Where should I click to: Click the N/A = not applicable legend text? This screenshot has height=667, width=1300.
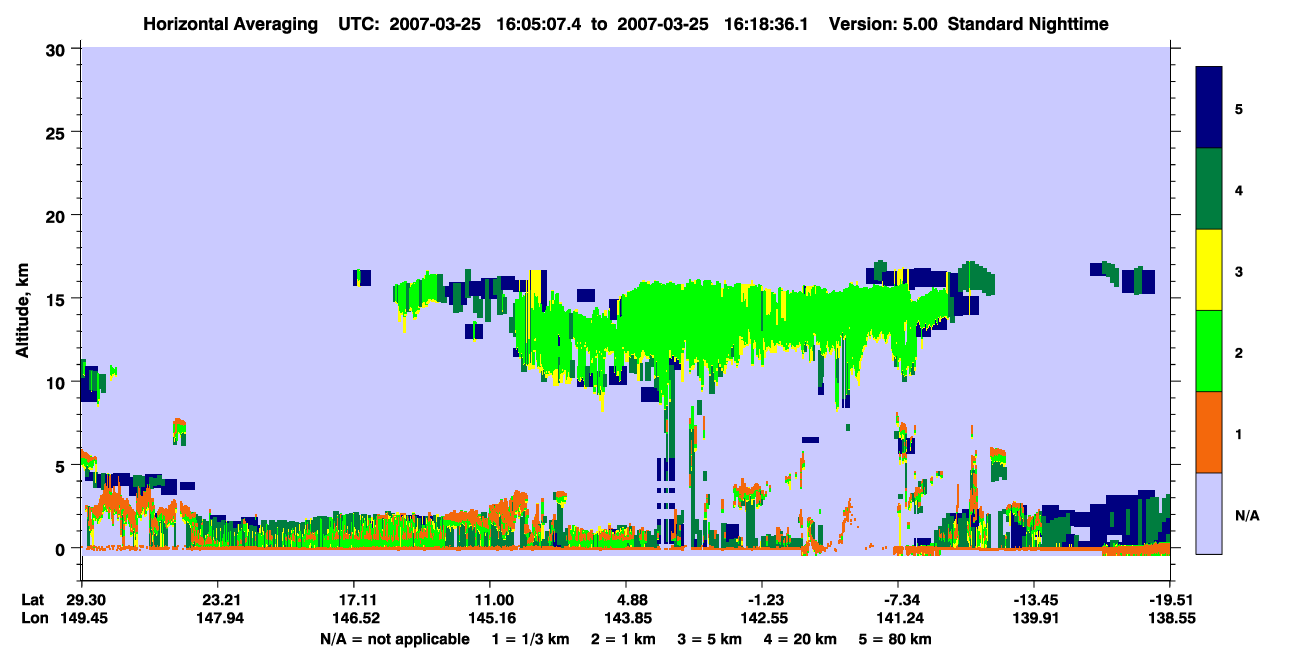(x=394, y=639)
